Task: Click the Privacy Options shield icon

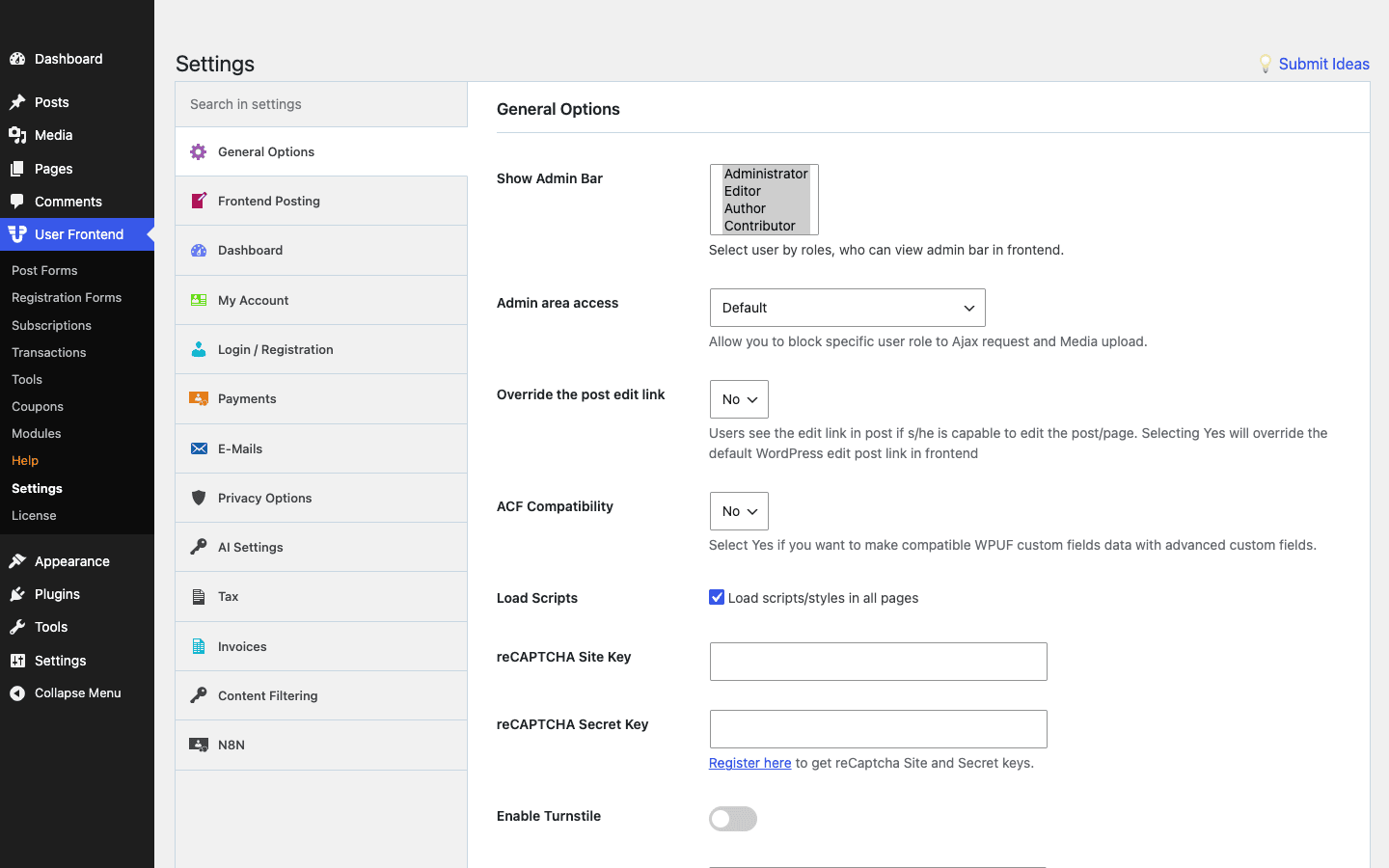Action: tap(199, 498)
